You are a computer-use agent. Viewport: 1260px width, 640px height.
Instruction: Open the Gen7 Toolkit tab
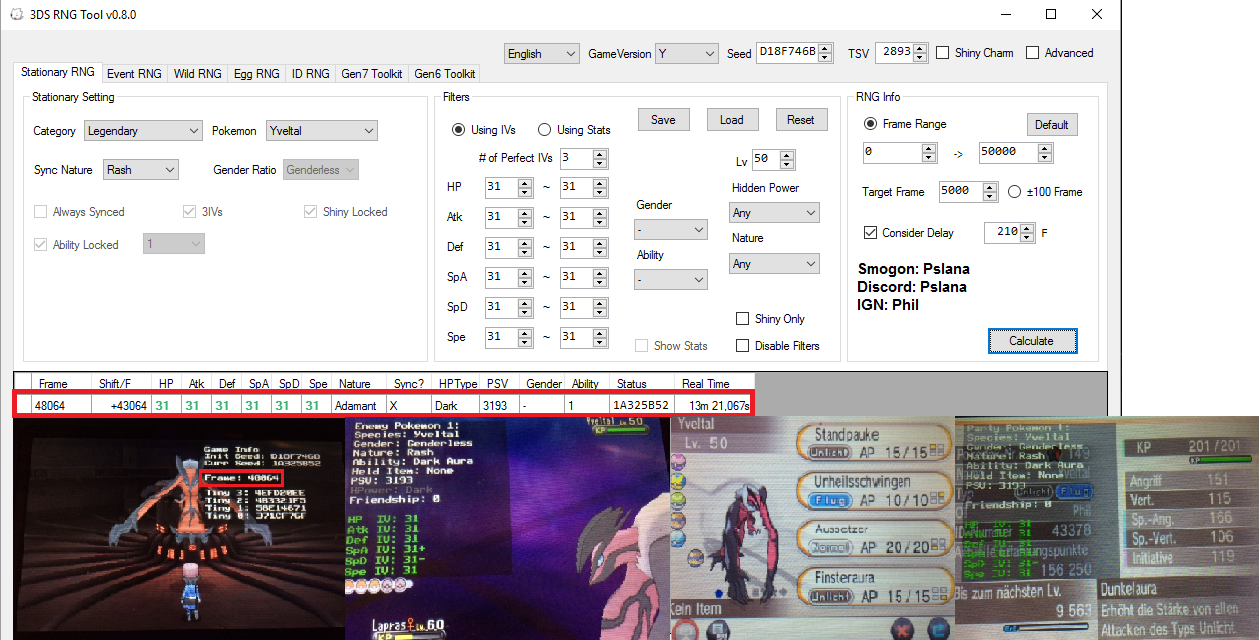click(x=372, y=74)
